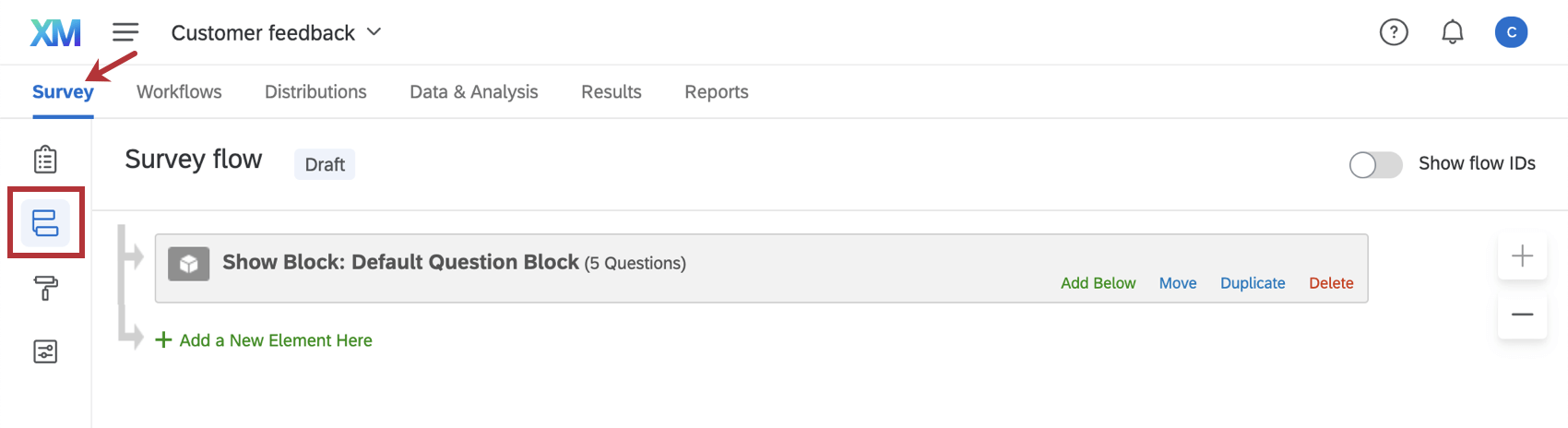Go to the Distributions tab

315,92
